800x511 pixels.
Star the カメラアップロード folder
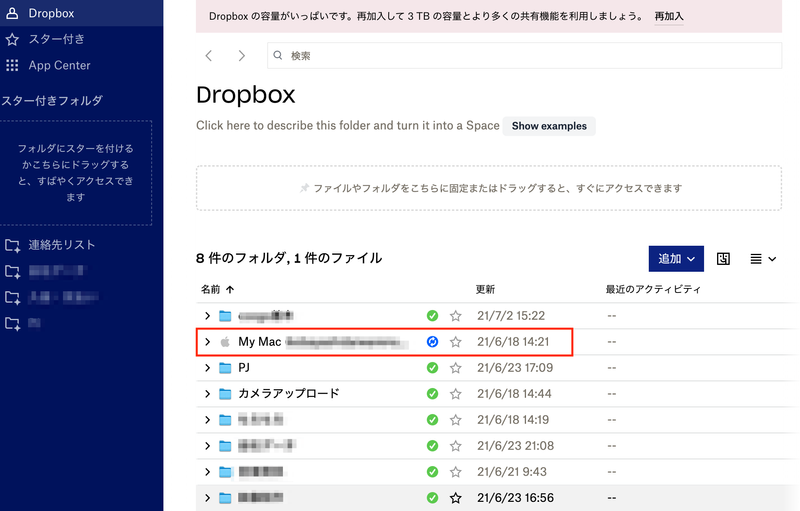point(456,394)
